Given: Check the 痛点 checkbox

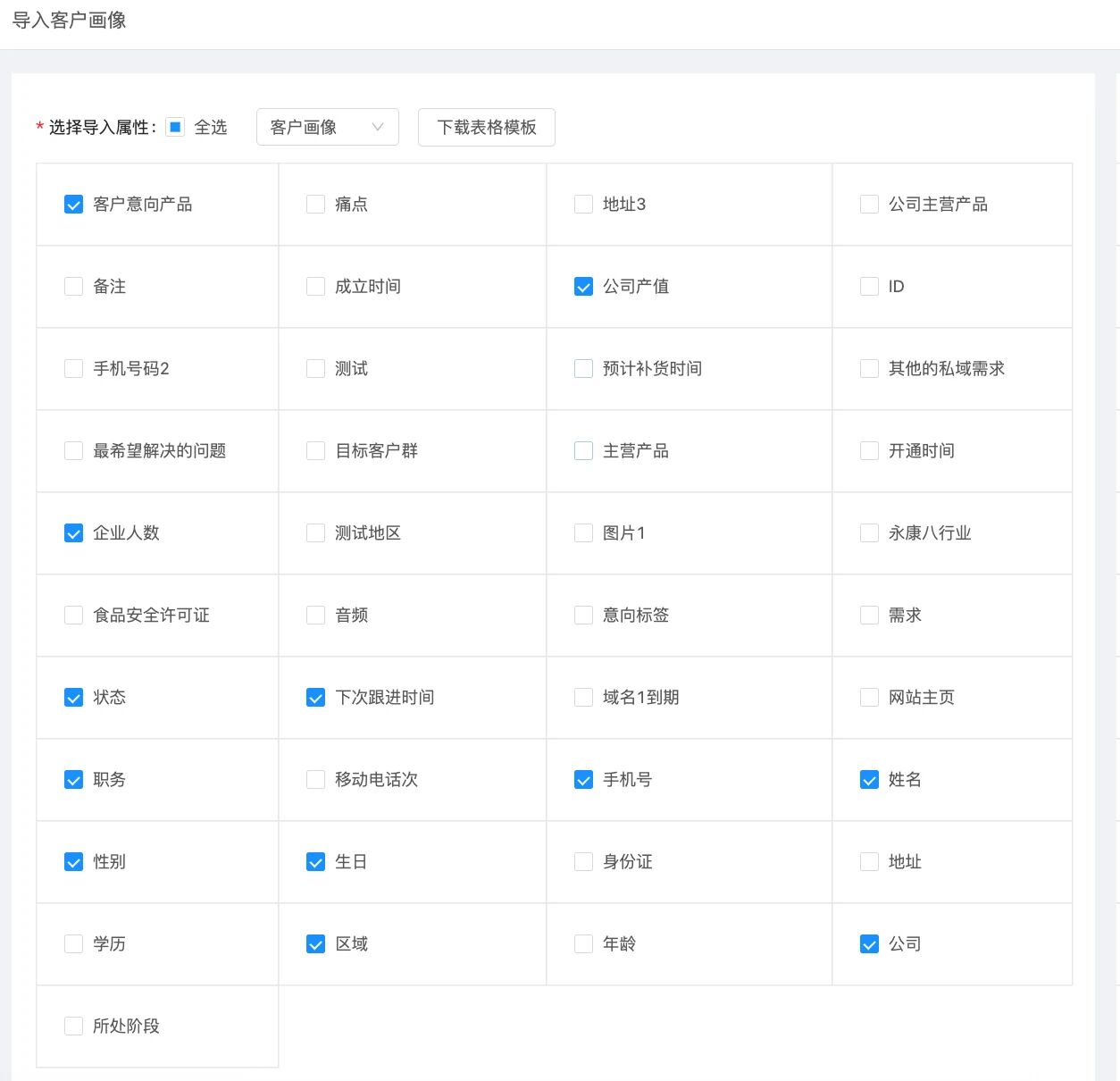Looking at the screenshot, I should [315, 205].
